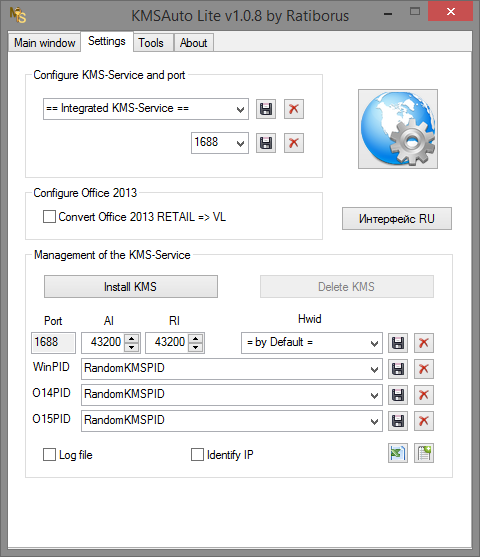Delete the O14PID saved value
This screenshot has width=480, height=557.
424,395
